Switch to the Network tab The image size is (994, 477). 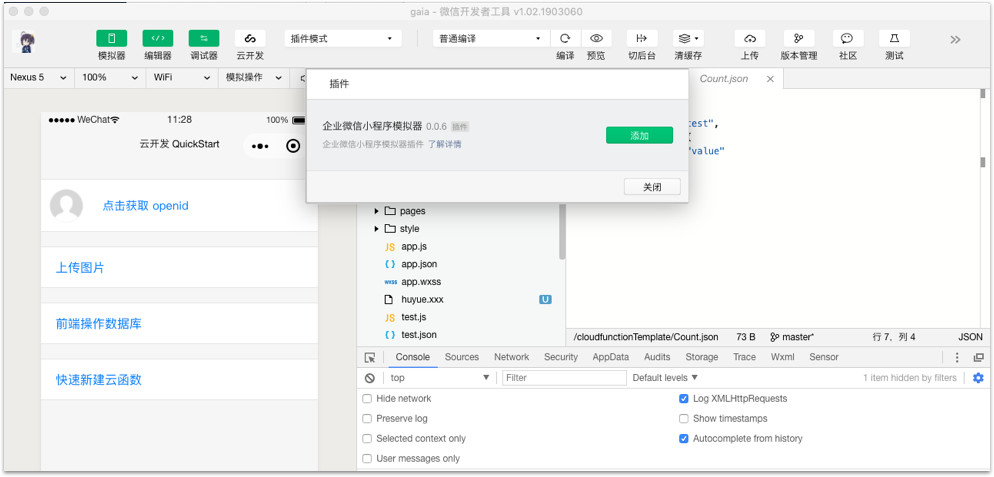click(x=512, y=357)
